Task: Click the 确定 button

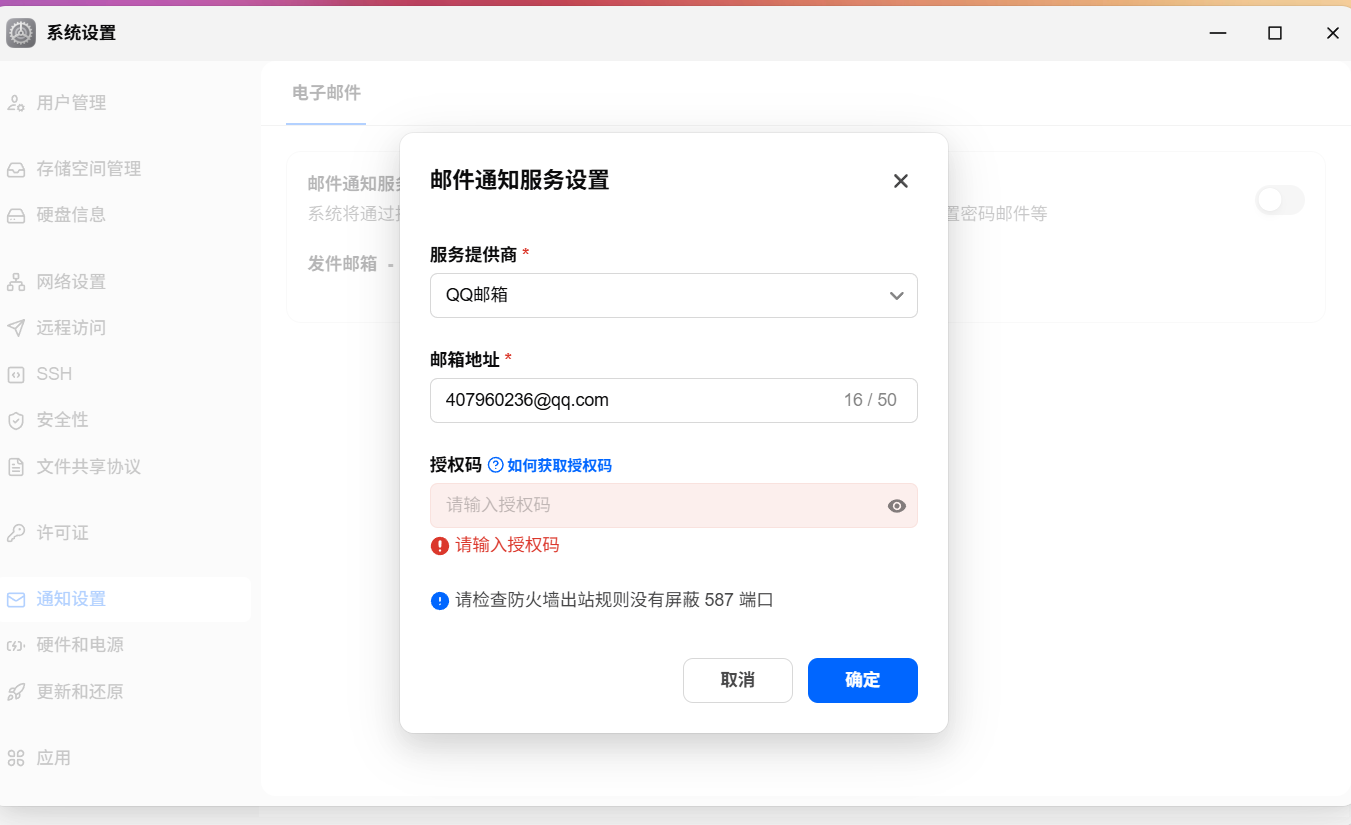Action: (863, 680)
